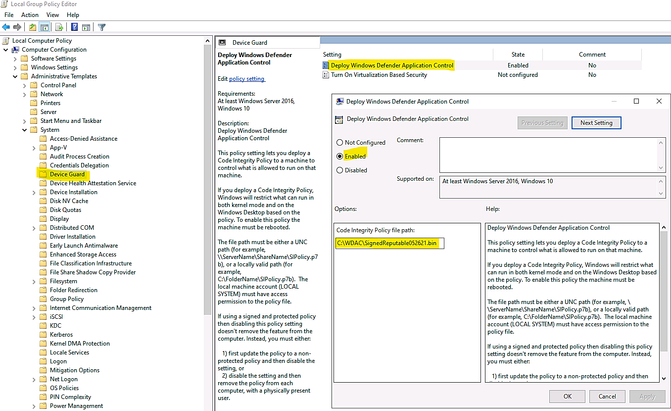The image size is (671, 411).
Task: Click the Previous Setting button
Action: pyautogui.click(x=542, y=123)
